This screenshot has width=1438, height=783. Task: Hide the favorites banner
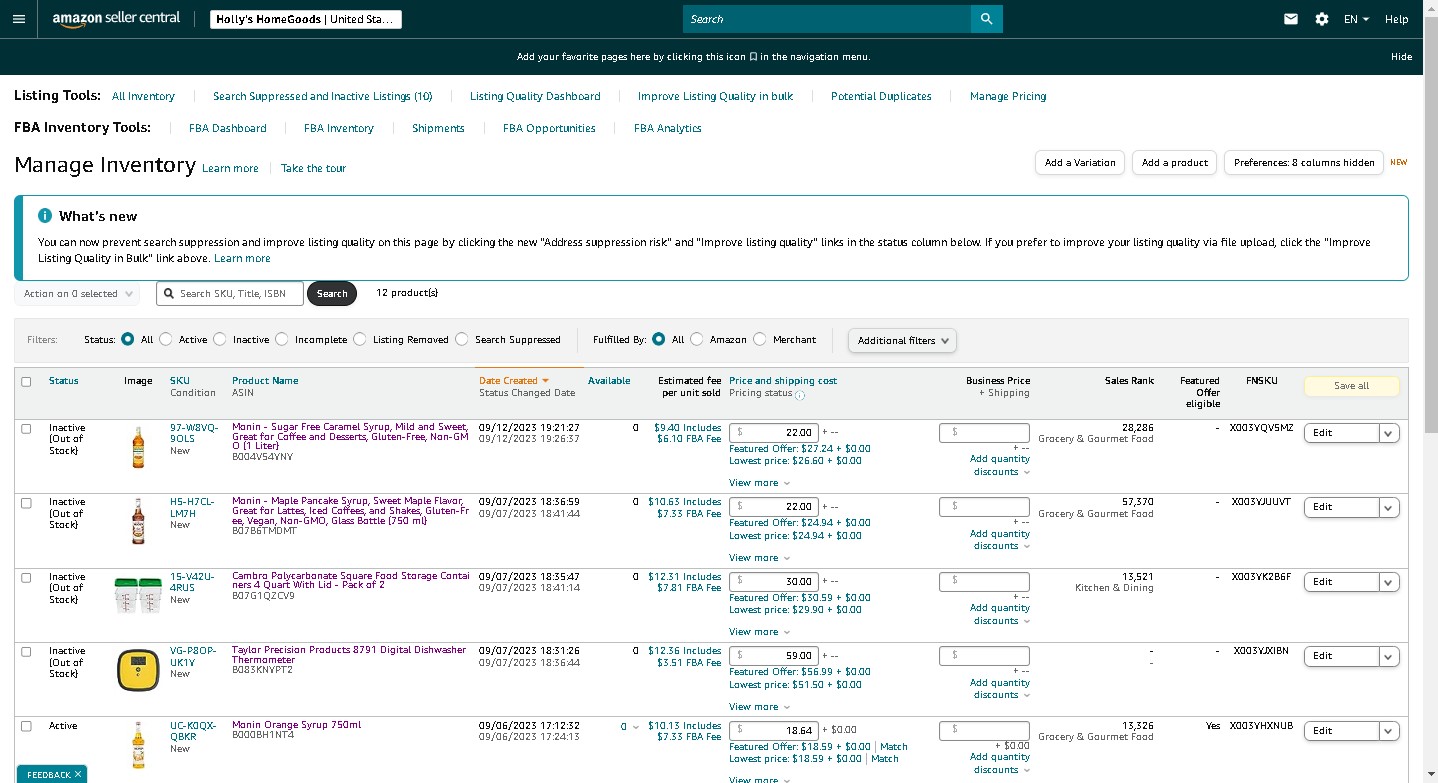(1401, 57)
